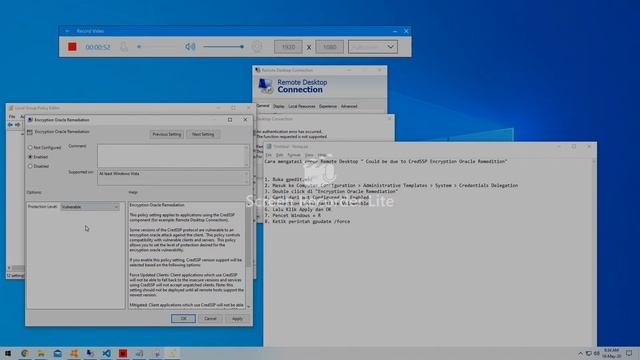Open File Explorer from the taskbar
The image size is (640, 360).
[x=41, y=353]
